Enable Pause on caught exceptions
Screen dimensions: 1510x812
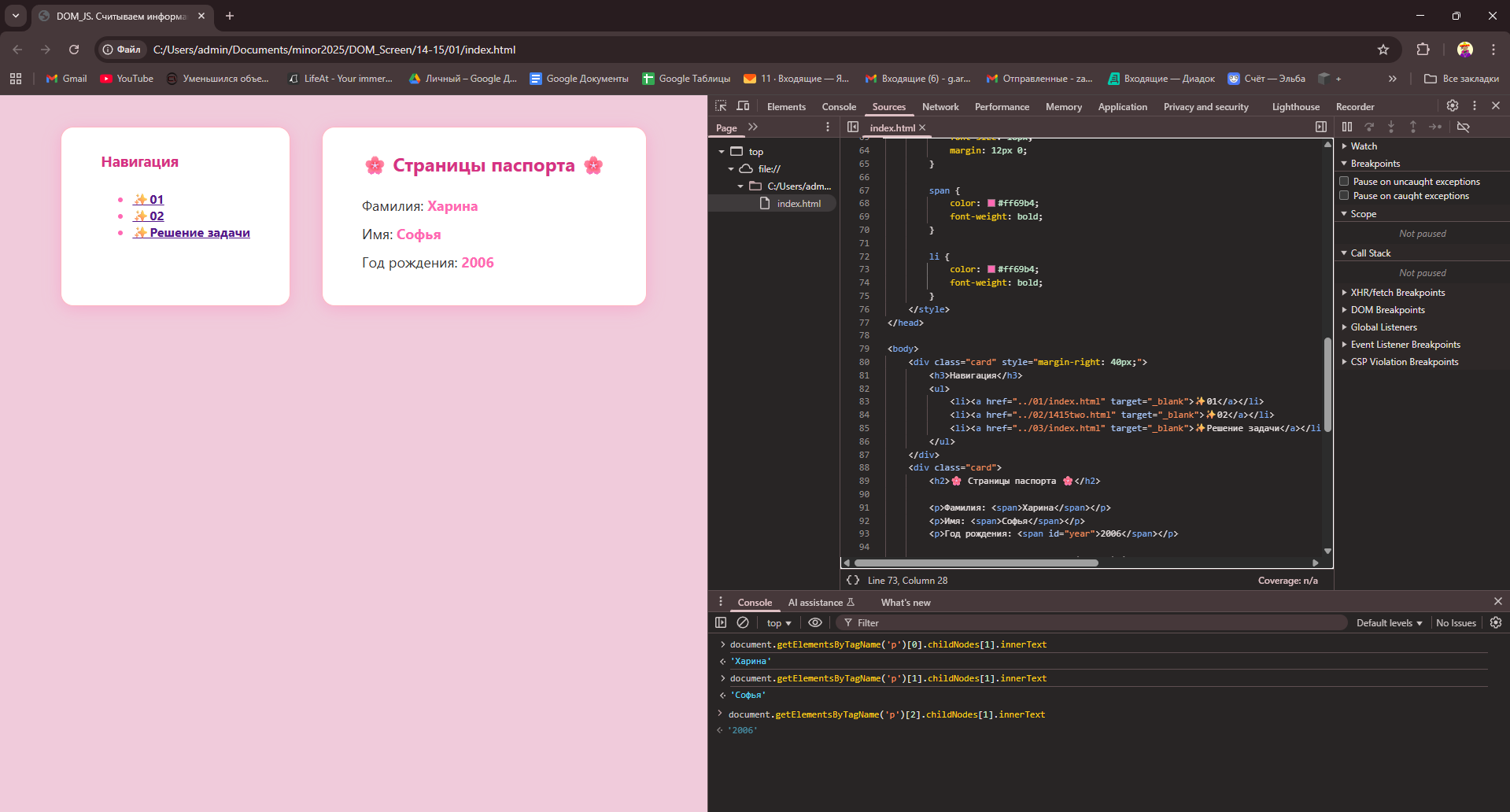1345,196
